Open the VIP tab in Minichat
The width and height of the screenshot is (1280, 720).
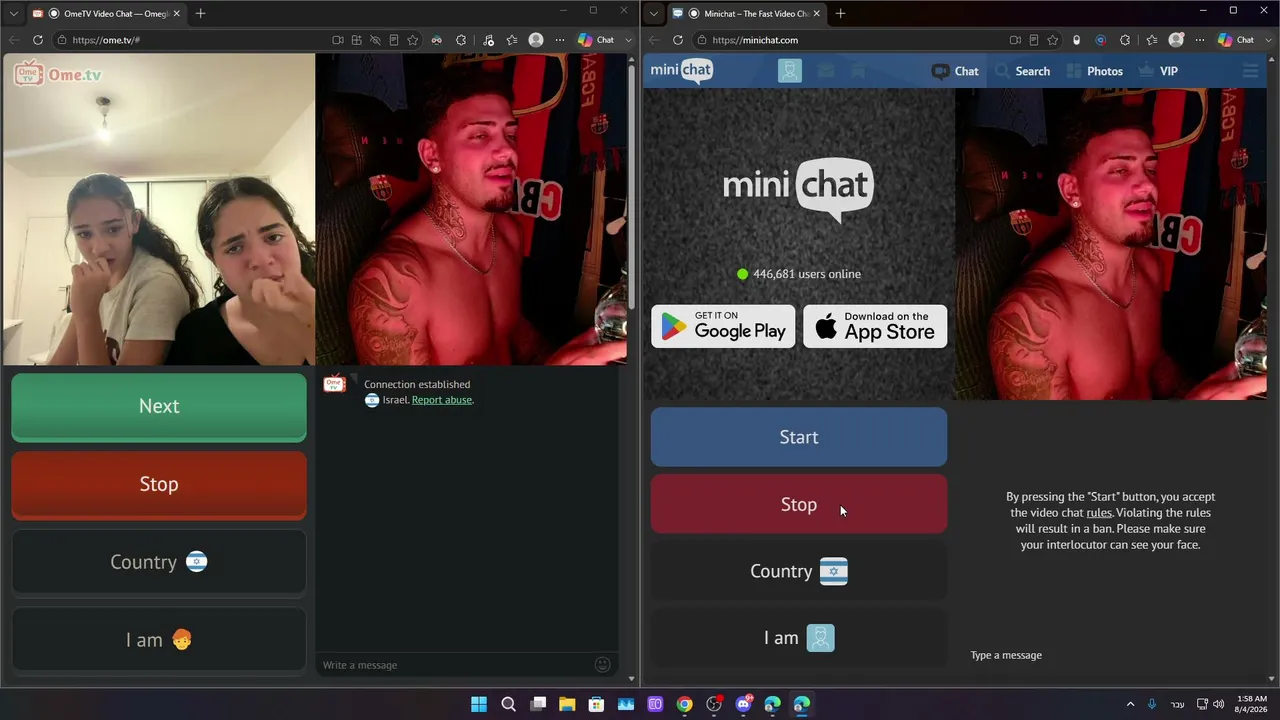[1158, 71]
